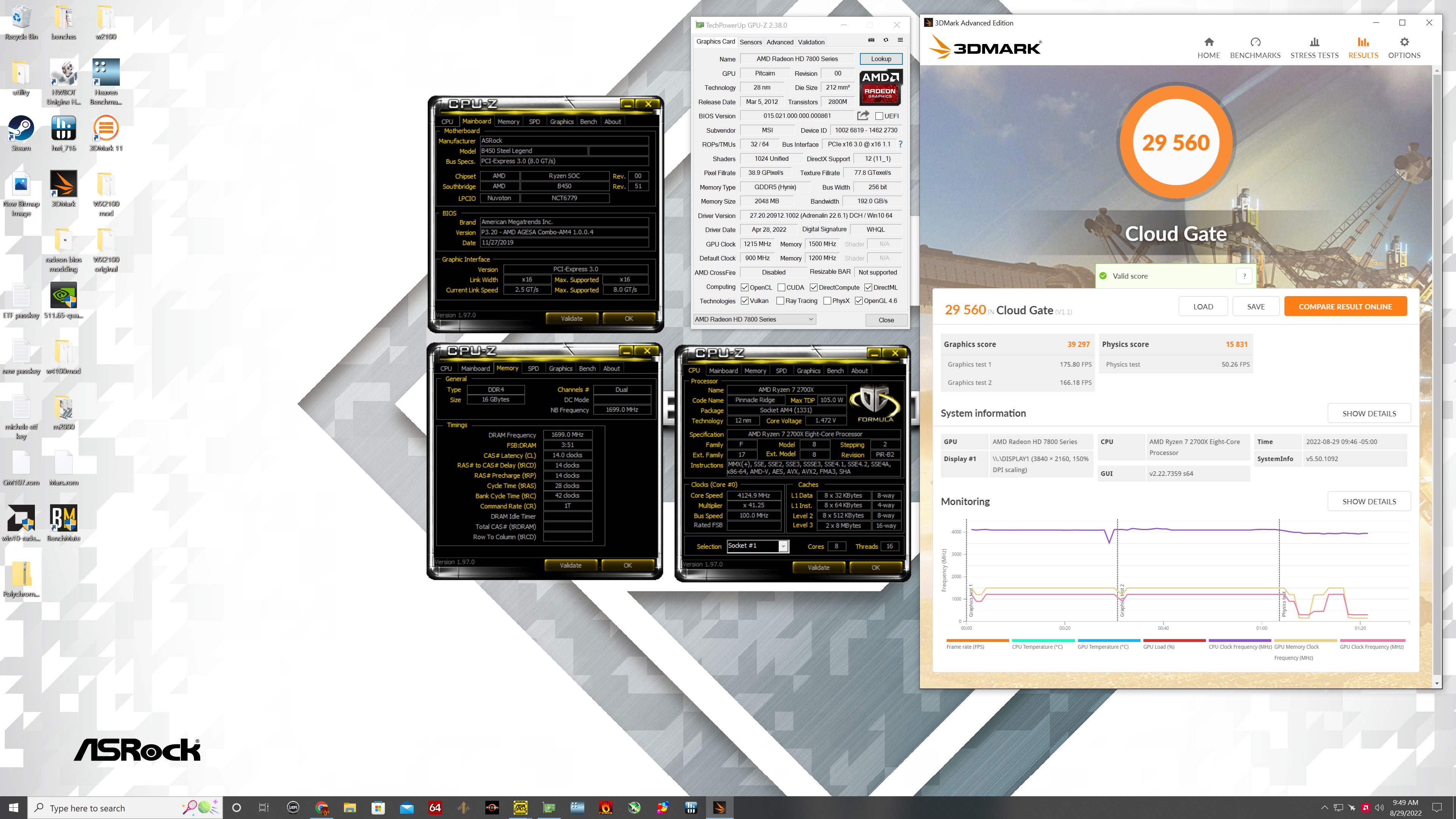
Task: Switch to Advanced tab in GPU-Z
Action: [x=780, y=42]
